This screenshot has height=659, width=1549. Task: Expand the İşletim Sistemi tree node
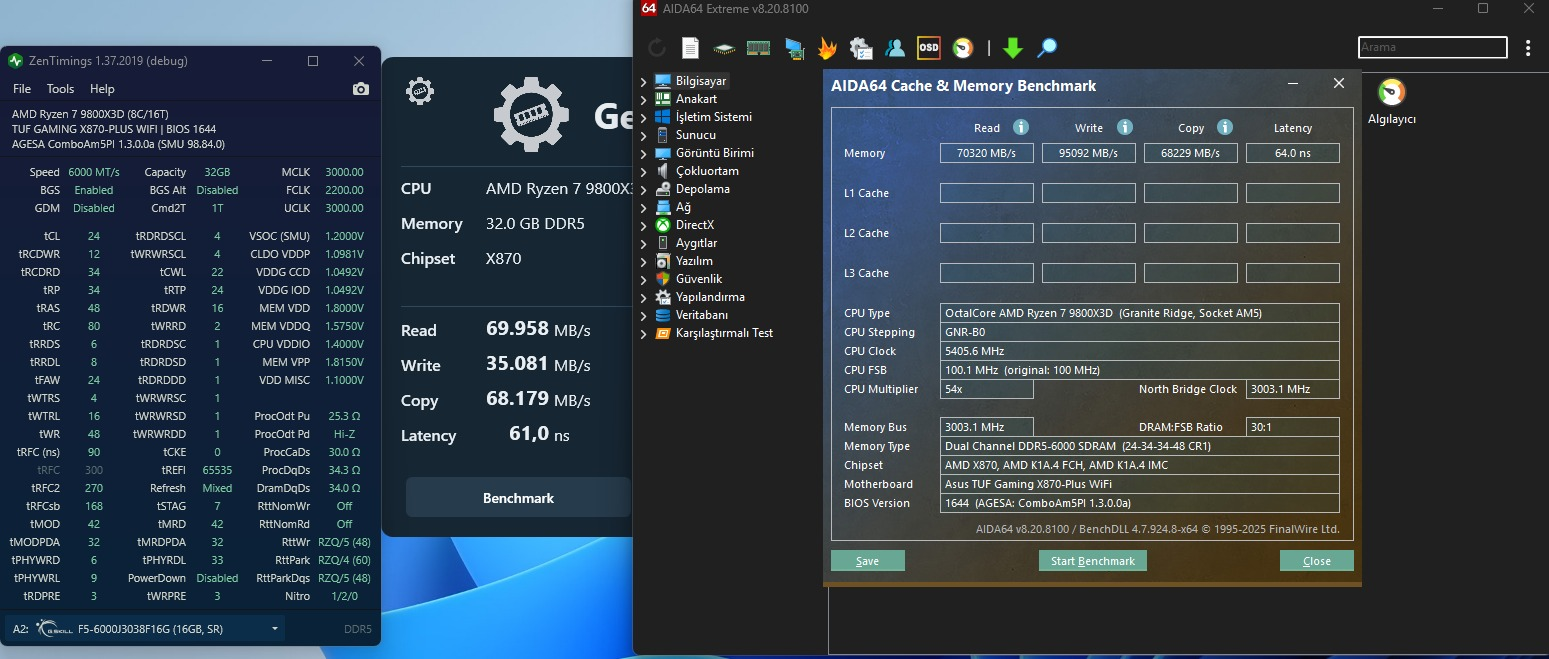click(644, 117)
